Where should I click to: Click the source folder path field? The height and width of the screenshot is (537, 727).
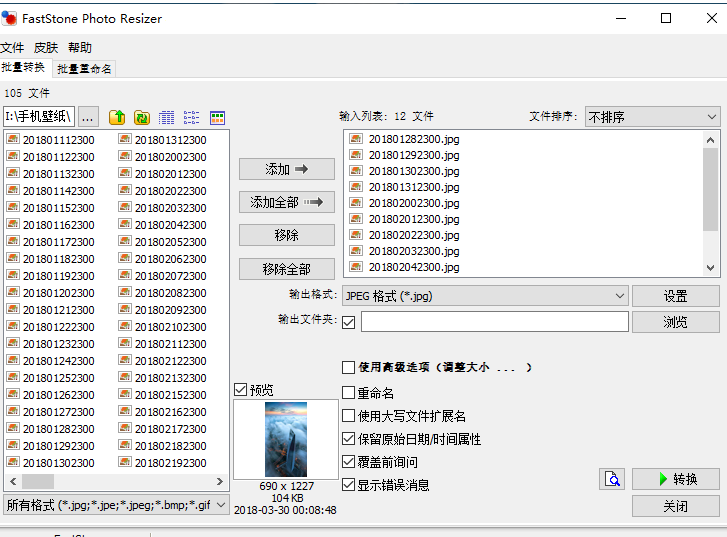[39, 117]
